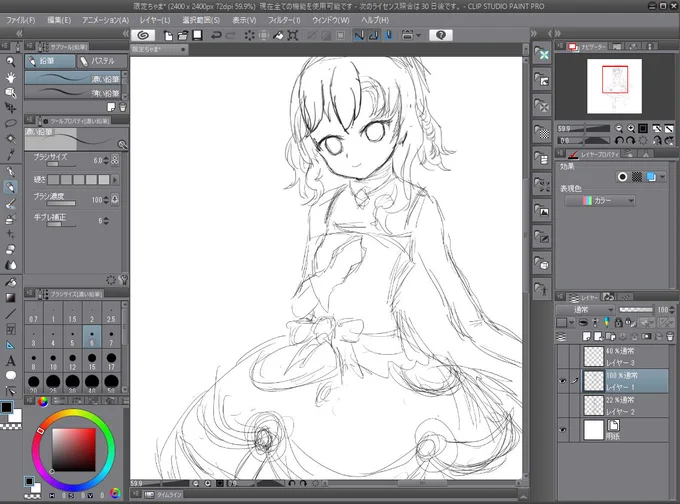Toggle snap to special ruler
The width and height of the screenshot is (680, 504).
373,36
